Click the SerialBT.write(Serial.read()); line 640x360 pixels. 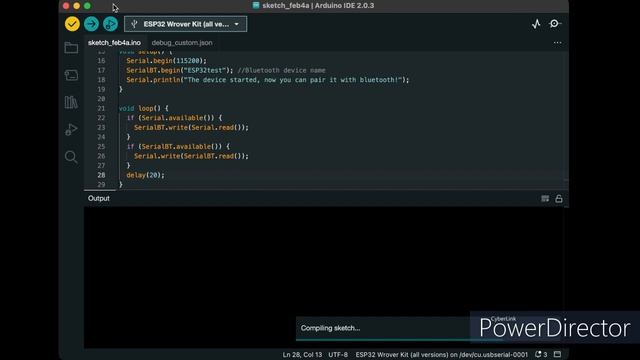pos(191,128)
